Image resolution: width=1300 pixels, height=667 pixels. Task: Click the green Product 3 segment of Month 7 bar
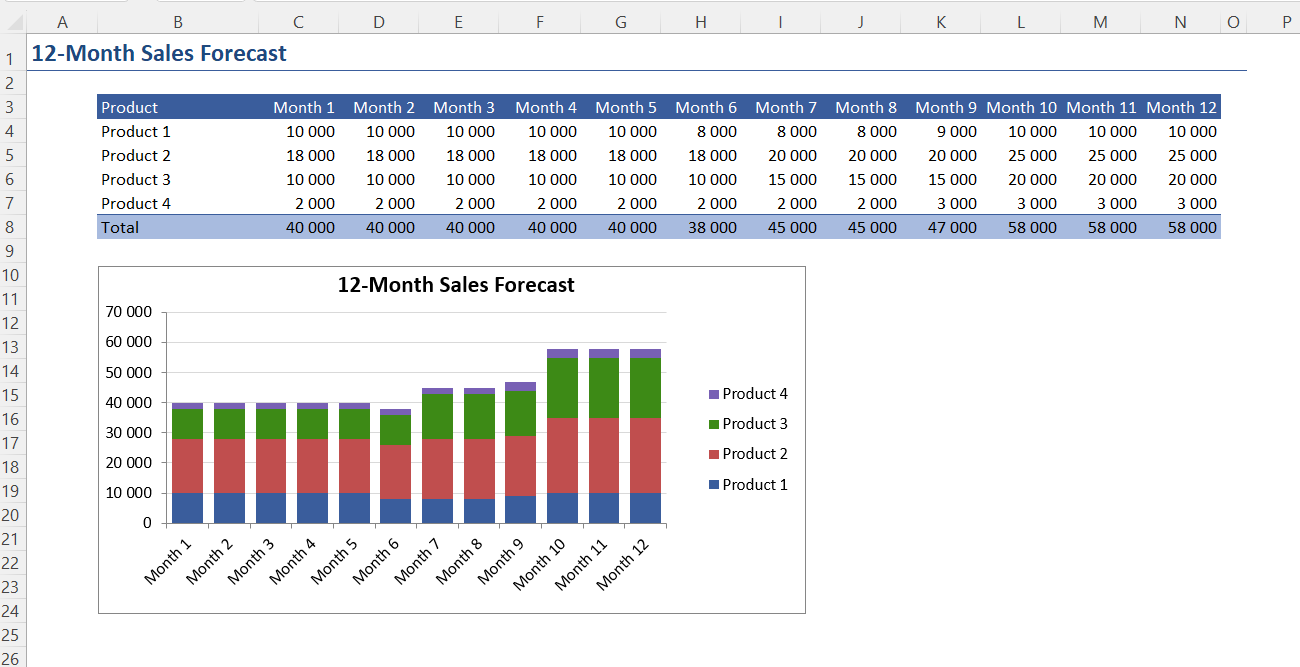(x=437, y=416)
